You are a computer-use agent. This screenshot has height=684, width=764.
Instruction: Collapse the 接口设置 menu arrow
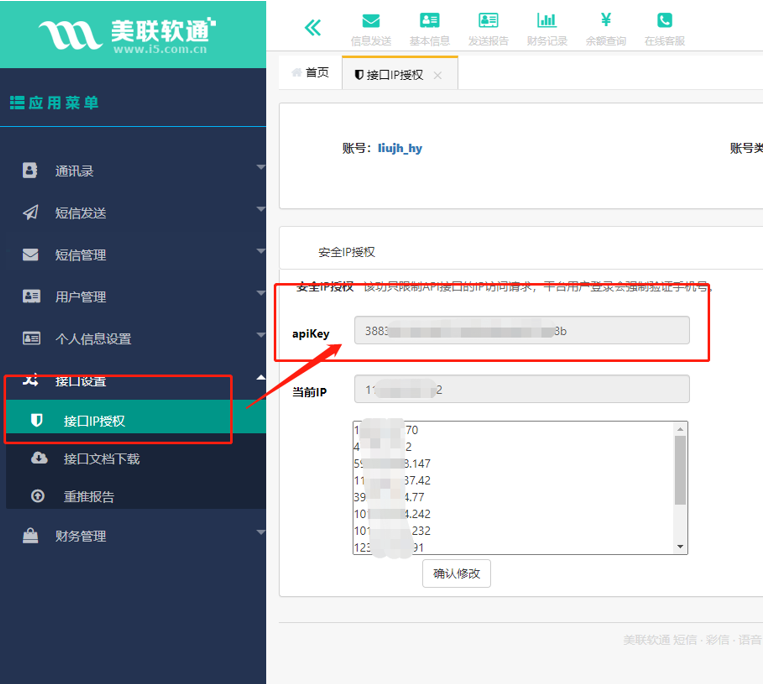pyautogui.click(x=261, y=377)
